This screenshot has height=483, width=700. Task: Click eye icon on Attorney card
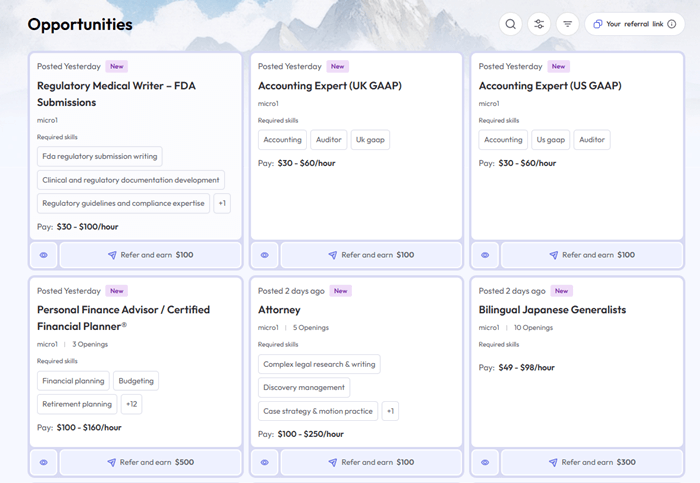(x=264, y=463)
